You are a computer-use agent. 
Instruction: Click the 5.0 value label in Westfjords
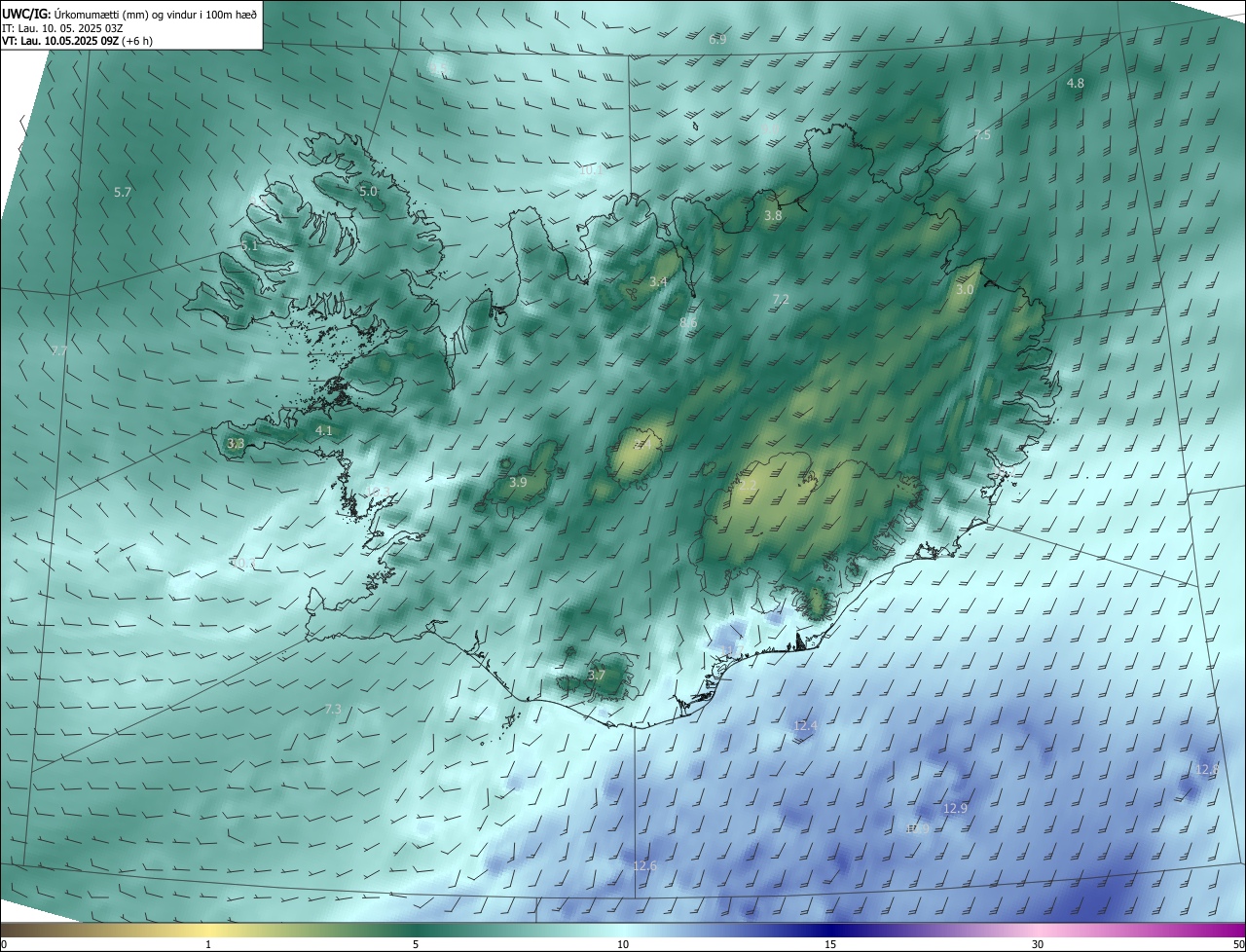tap(368, 192)
